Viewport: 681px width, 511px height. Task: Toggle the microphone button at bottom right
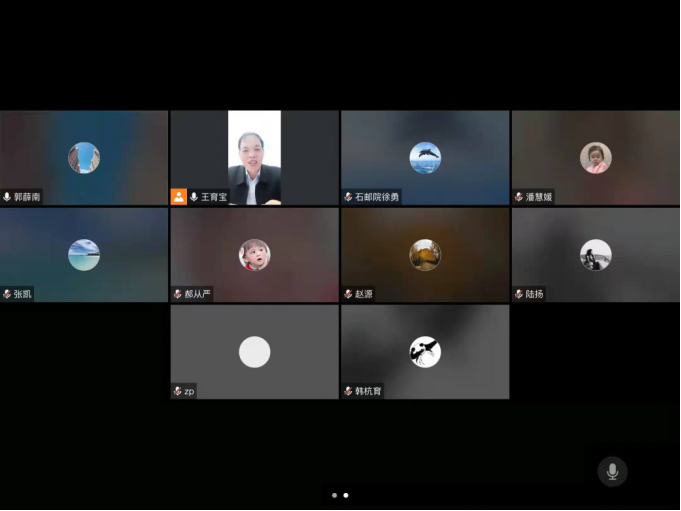point(612,471)
